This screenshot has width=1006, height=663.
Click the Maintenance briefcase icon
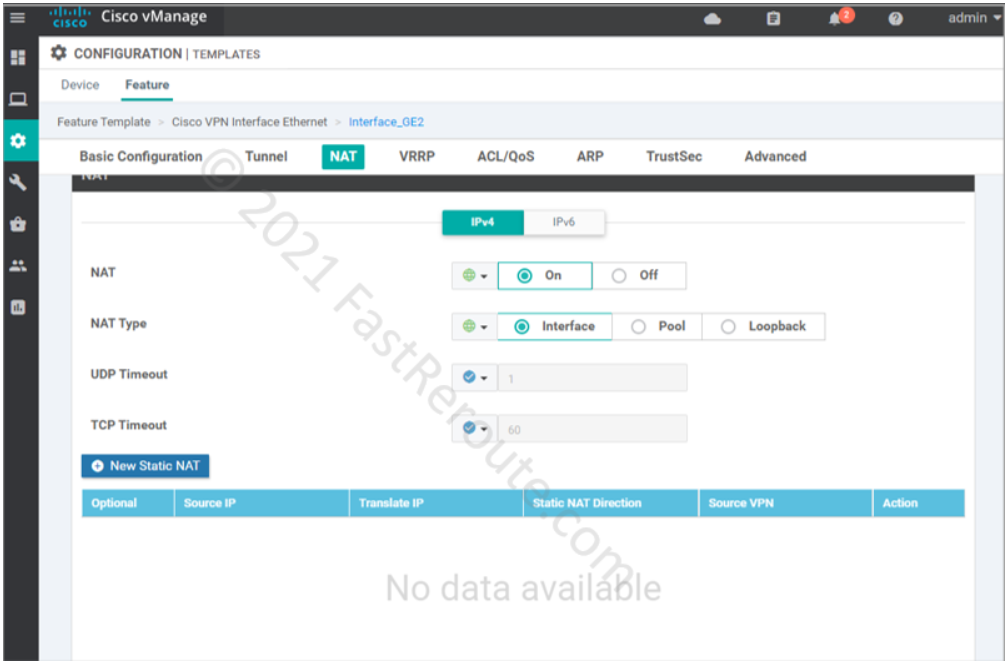pyautogui.click(x=20, y=224)
